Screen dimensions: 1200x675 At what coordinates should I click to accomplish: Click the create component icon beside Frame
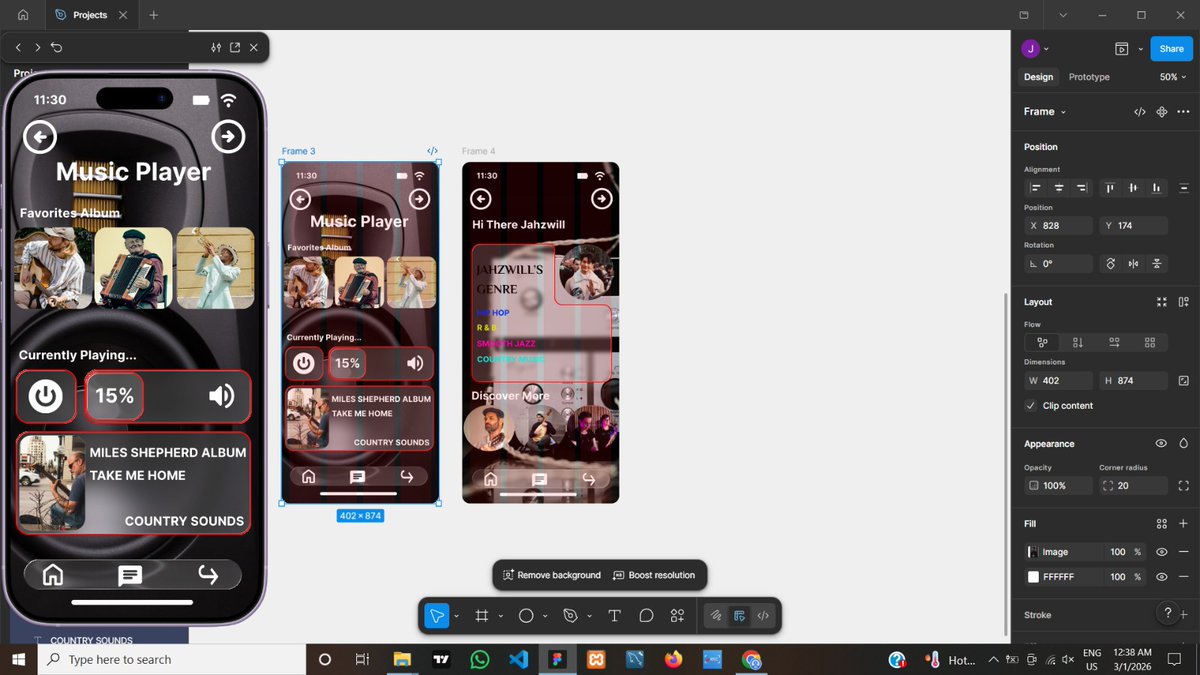[x=1162, y=112]
